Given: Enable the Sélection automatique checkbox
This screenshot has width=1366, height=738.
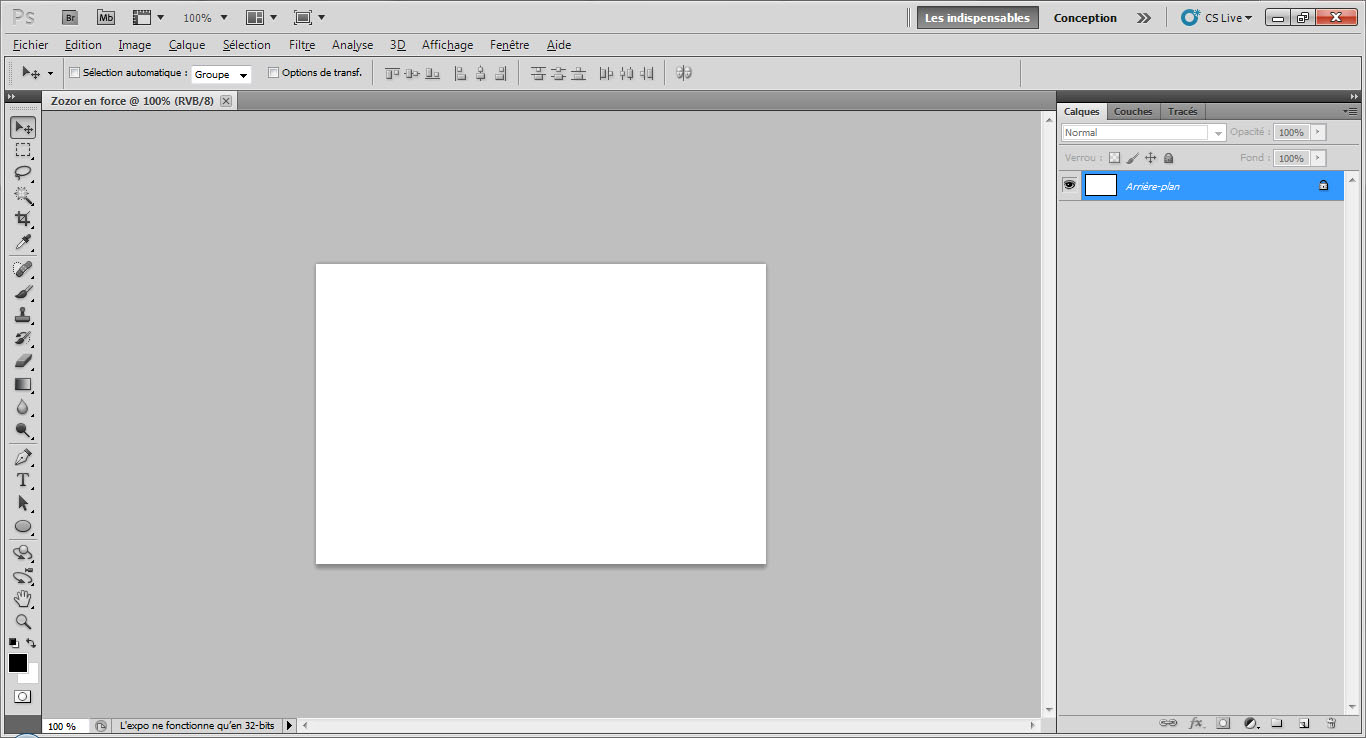Looking at the screenshot, I should click(74, 73).
